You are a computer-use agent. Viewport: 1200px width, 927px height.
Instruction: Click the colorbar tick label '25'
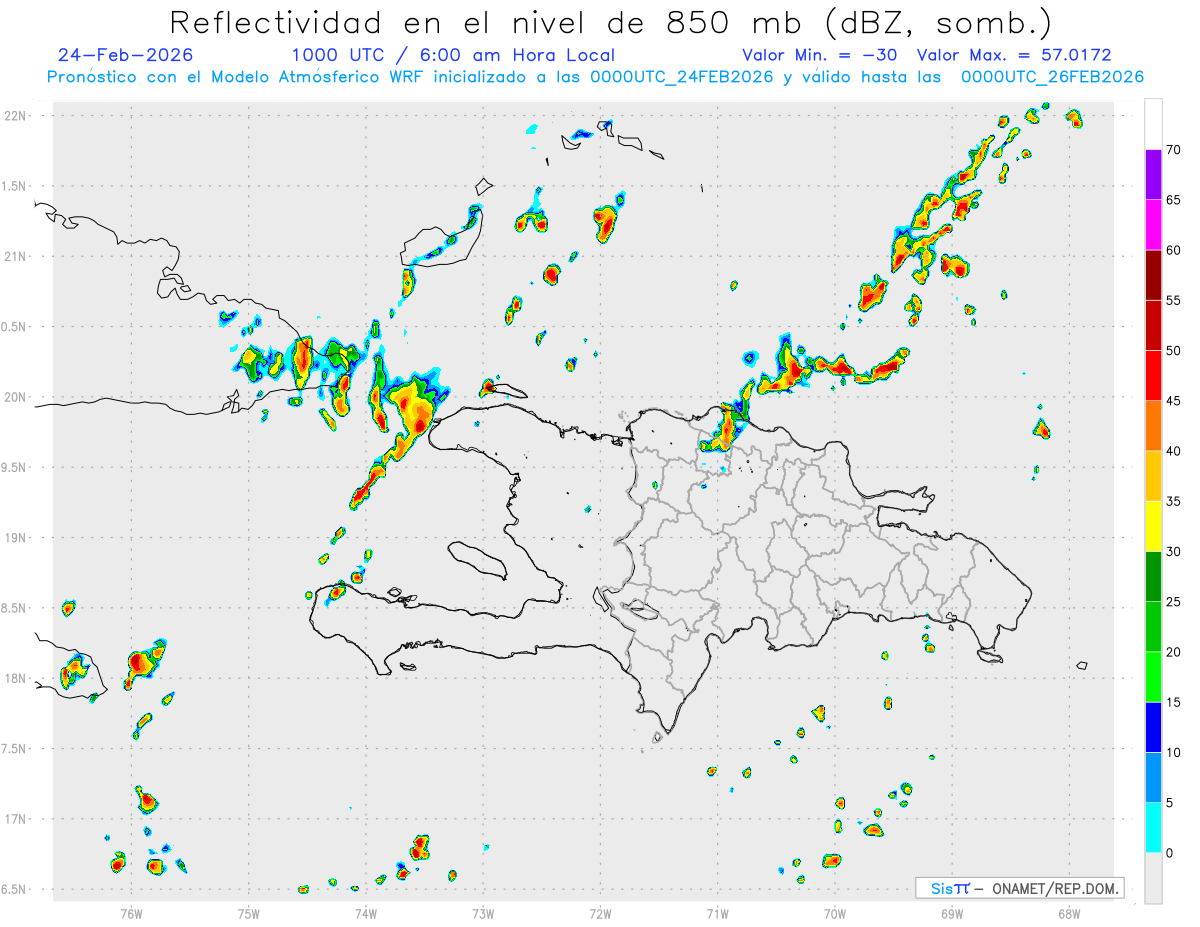[x=1173, y=602]
